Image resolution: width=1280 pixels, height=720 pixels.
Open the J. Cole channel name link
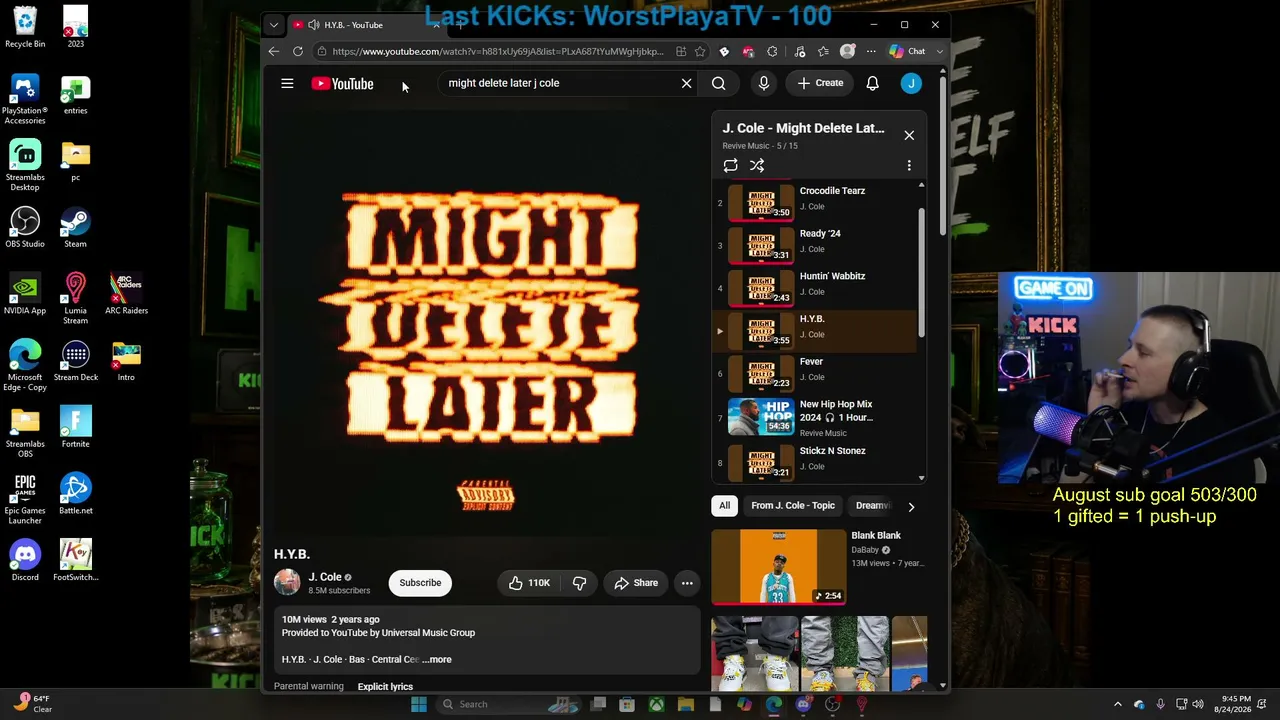325,577
